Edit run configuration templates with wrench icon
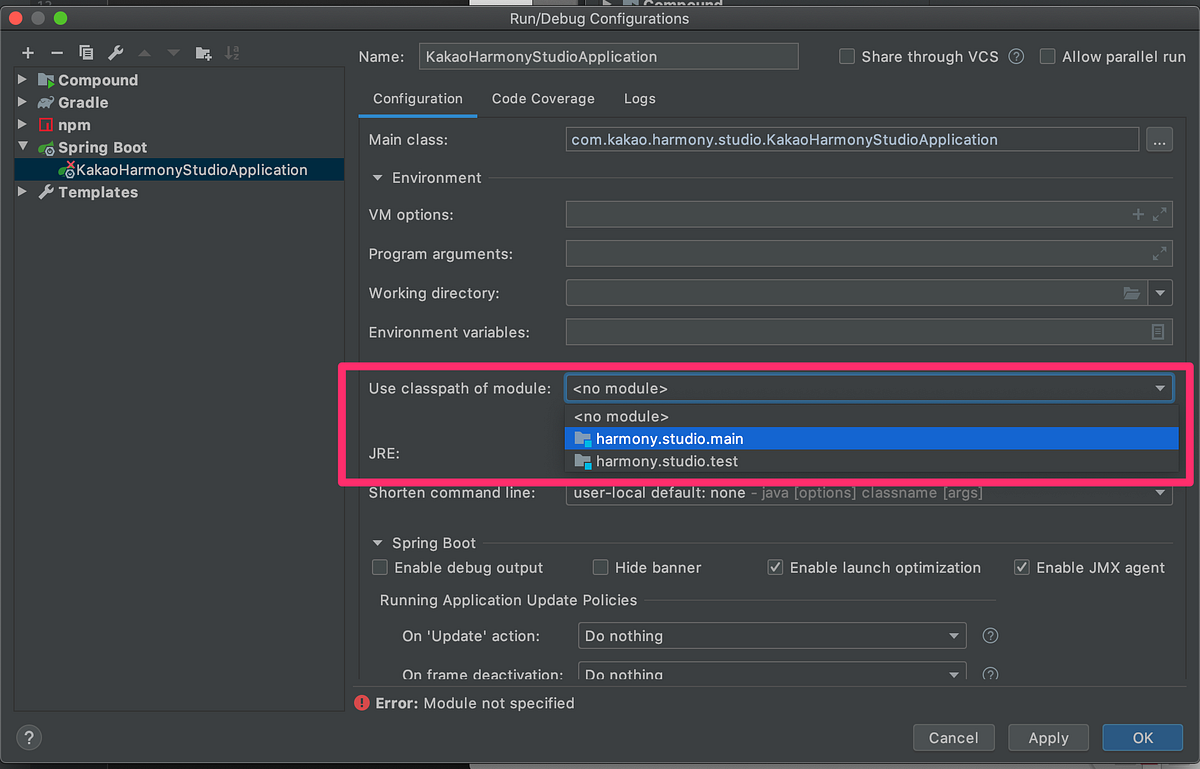Viewport: 1200px width, 769px height. (114, 52)
